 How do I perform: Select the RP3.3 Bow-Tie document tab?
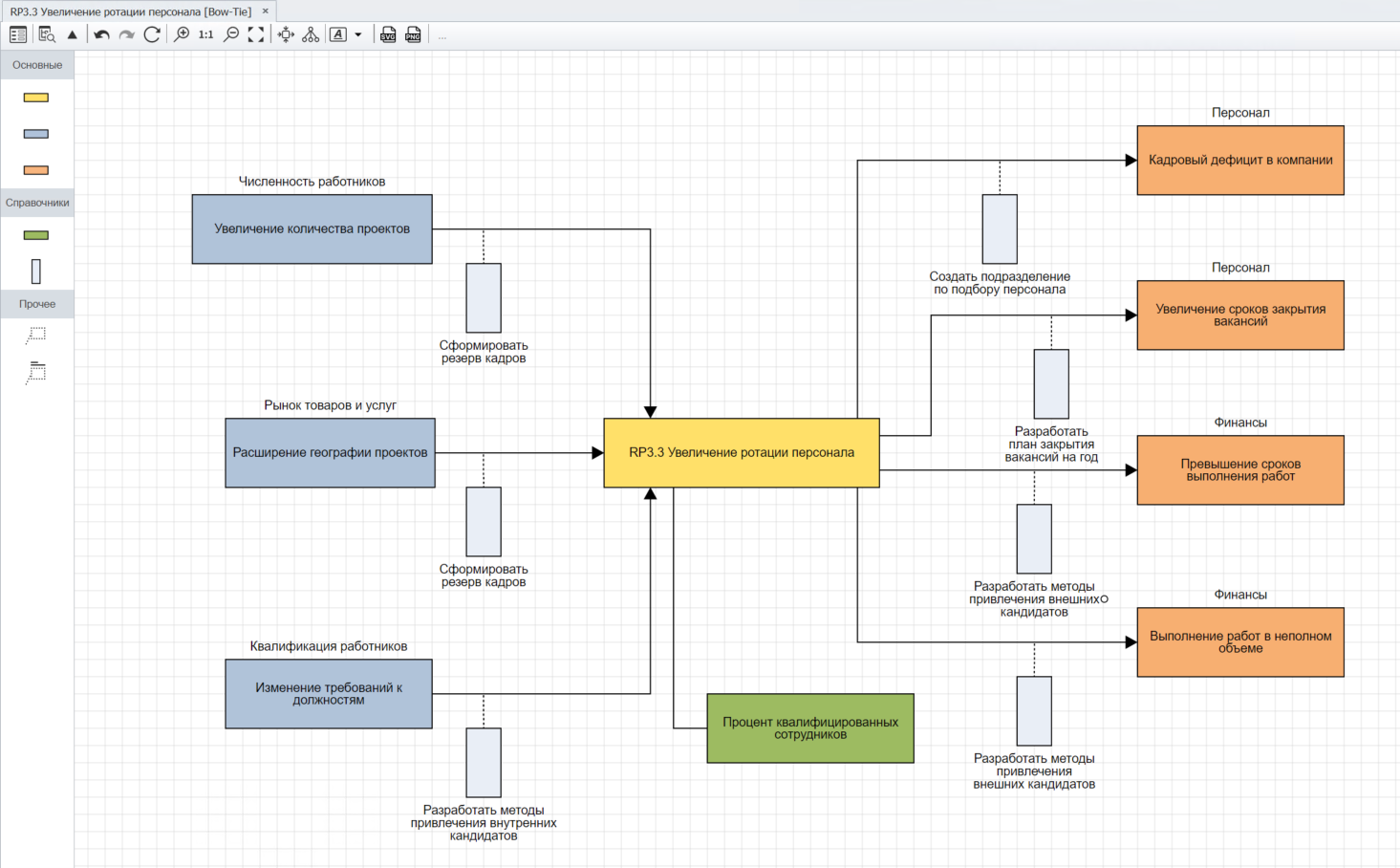(x=131, y=11)
